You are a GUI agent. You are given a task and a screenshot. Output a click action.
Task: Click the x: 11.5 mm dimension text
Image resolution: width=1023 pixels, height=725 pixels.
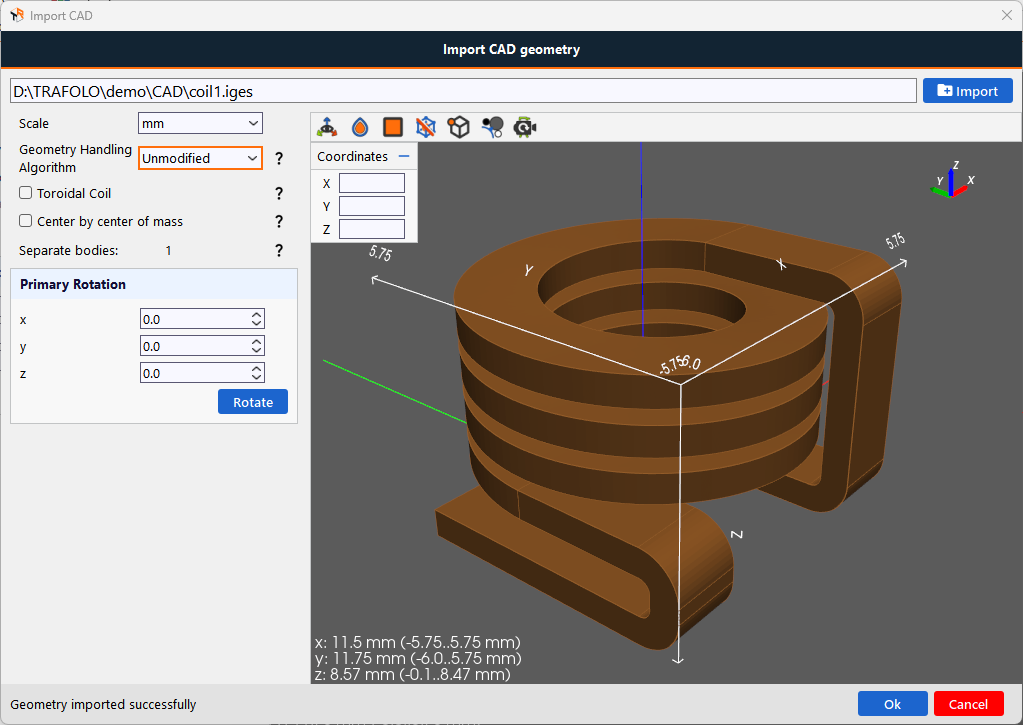pyautogui.click(x=418, y=642)
